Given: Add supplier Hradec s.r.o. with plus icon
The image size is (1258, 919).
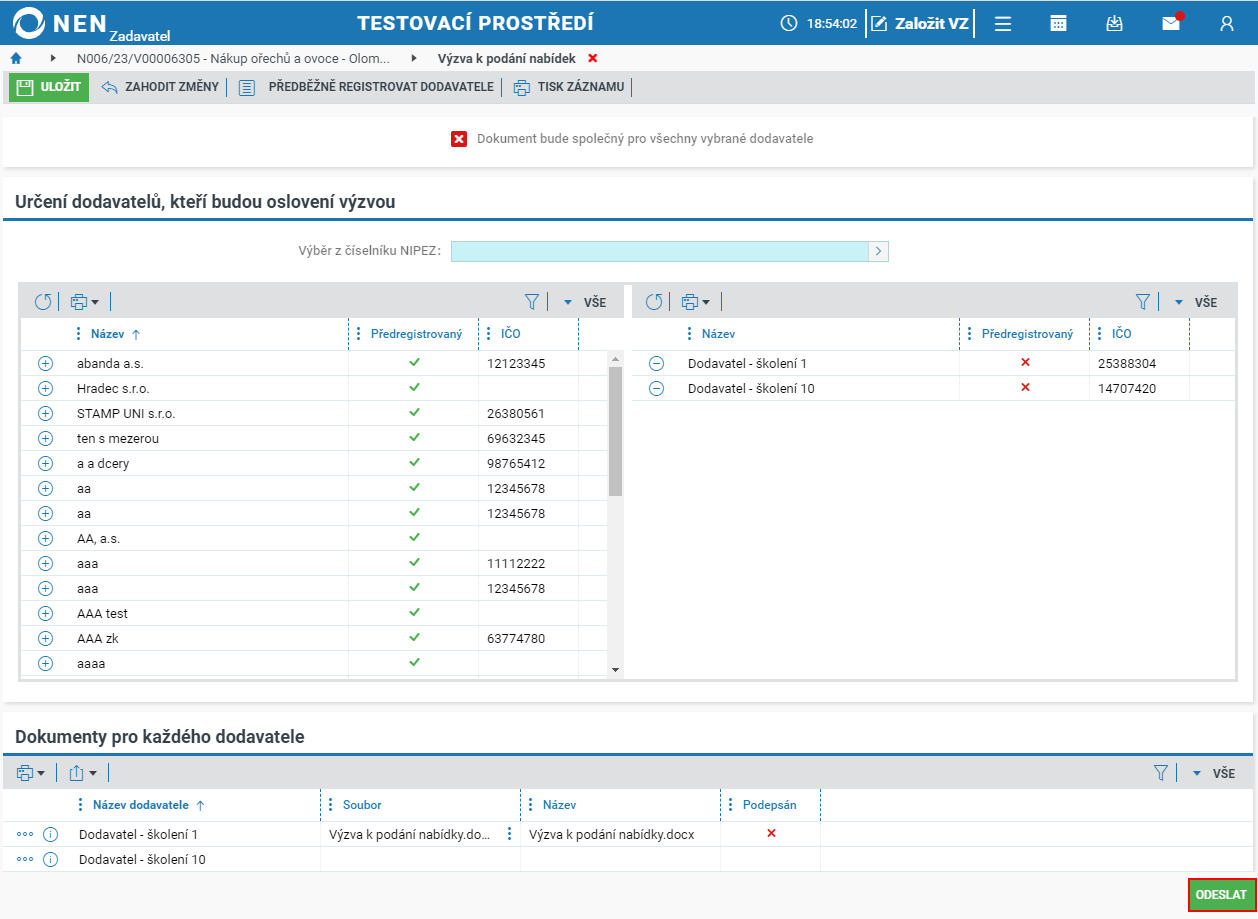Looking at the screenshot, I should 45,388.
